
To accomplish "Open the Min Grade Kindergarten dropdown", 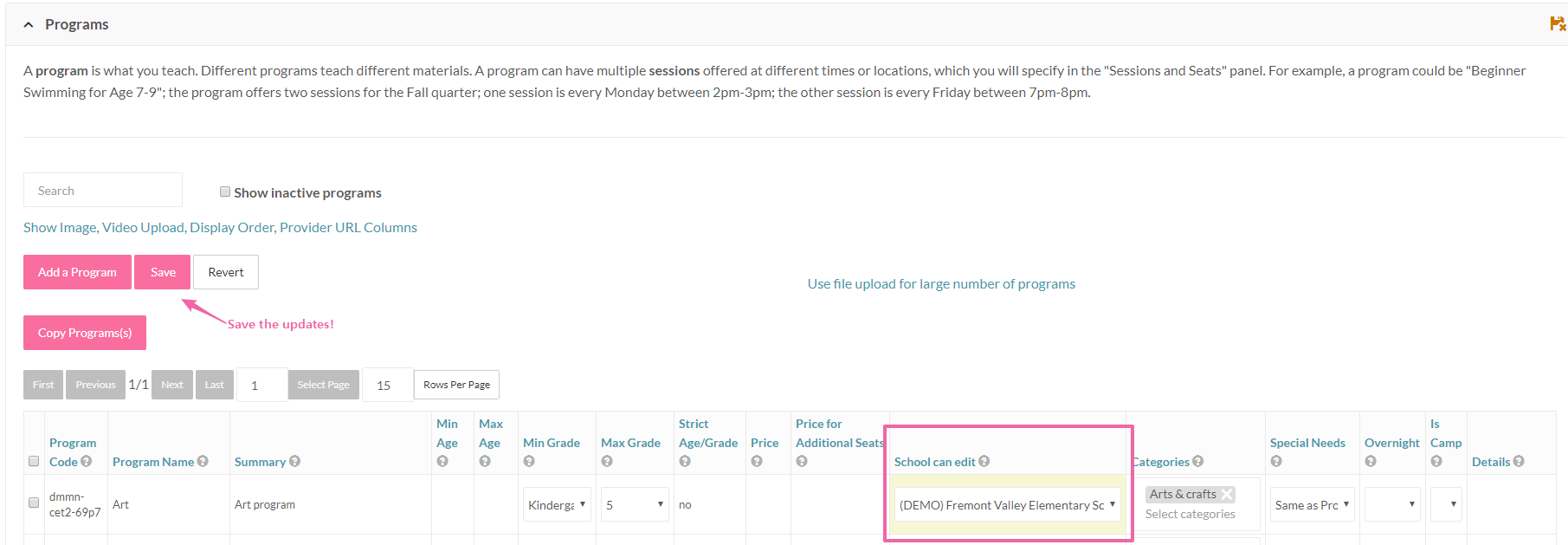I will [557, 504].
